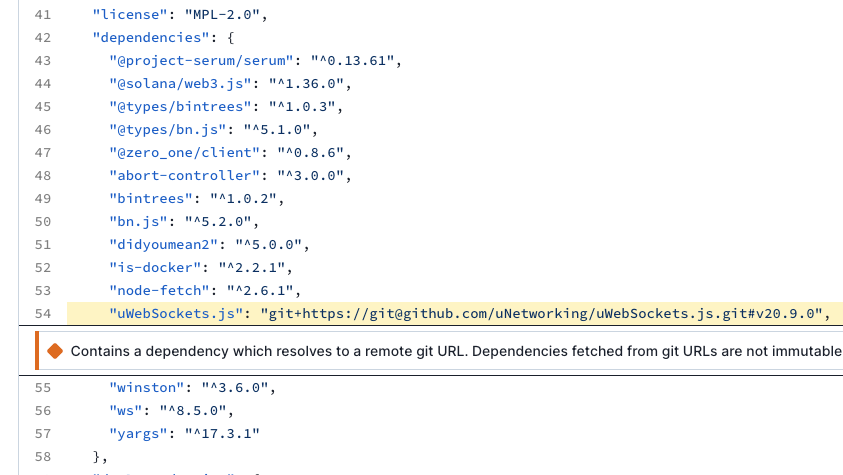
Task: Click the "ws" key on line 56
Action: point(126,412)
